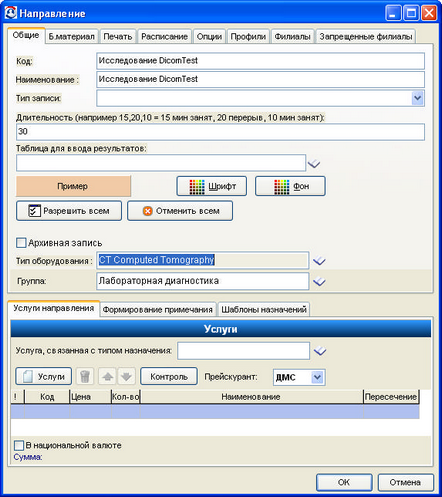Enable В национальной валюте checkbox
Viewport: 442px width, 497px height.
tap(19, 445)
